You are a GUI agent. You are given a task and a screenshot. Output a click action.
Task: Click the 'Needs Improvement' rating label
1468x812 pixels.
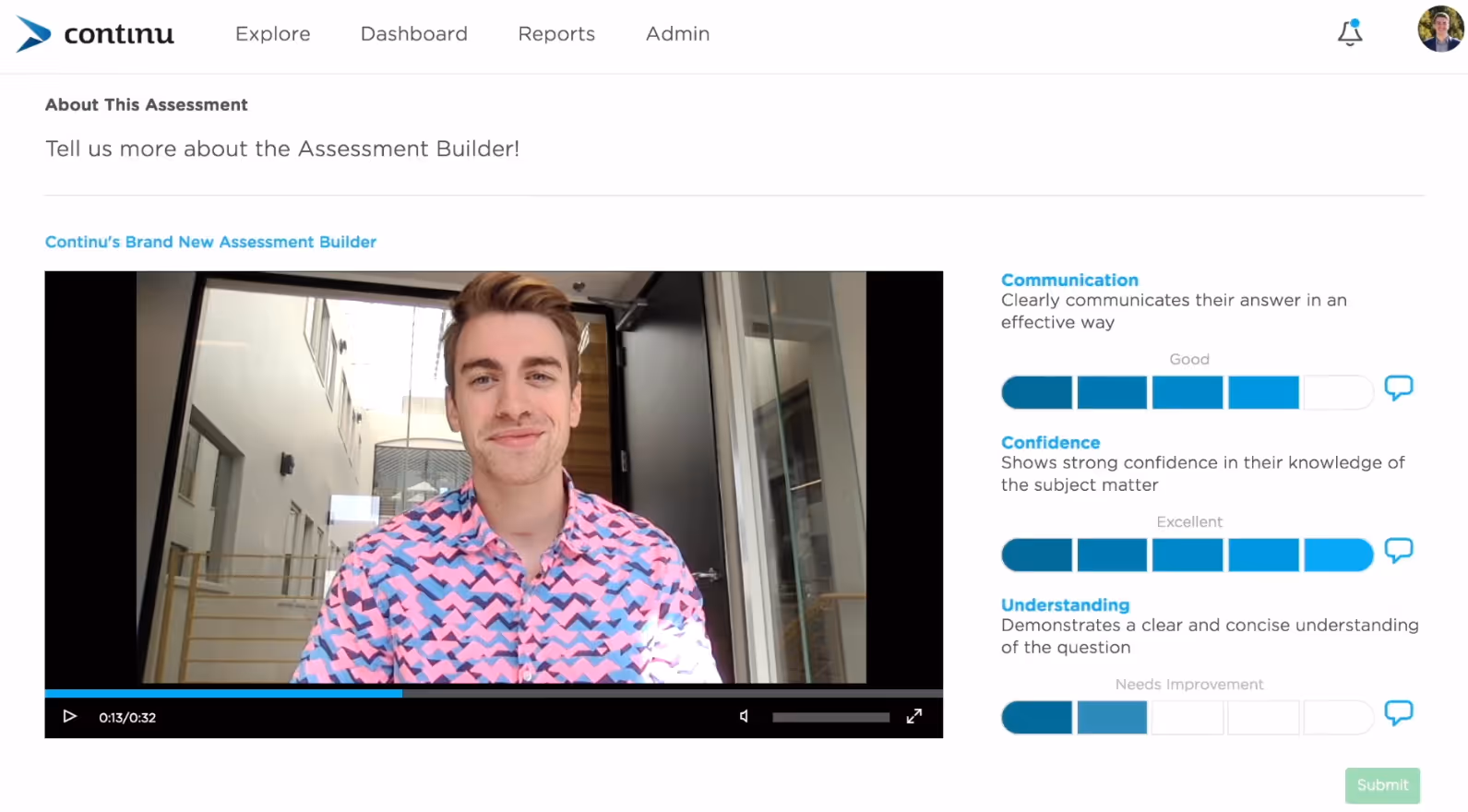(1188, 684)
